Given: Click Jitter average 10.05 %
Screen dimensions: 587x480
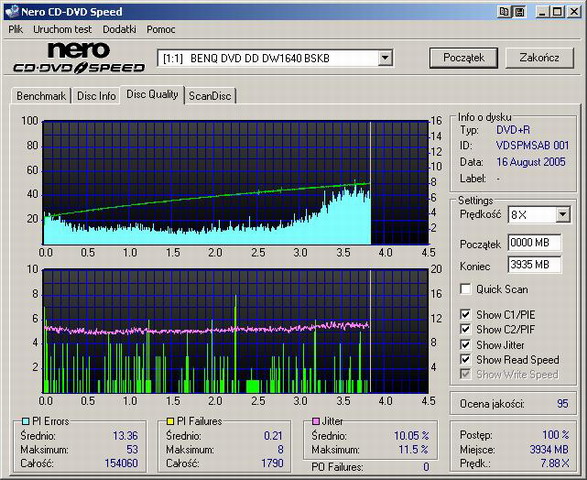Looking at the screenshot, I should click(x=411, y=436).
